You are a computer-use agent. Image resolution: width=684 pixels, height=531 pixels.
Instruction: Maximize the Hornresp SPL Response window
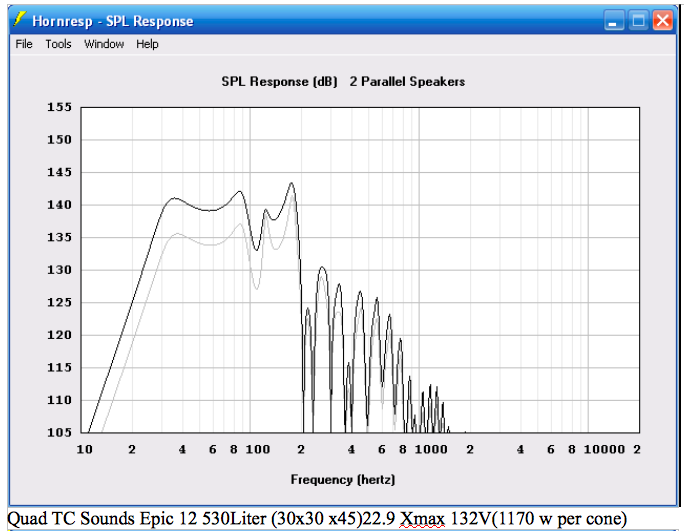pos(638,21)
